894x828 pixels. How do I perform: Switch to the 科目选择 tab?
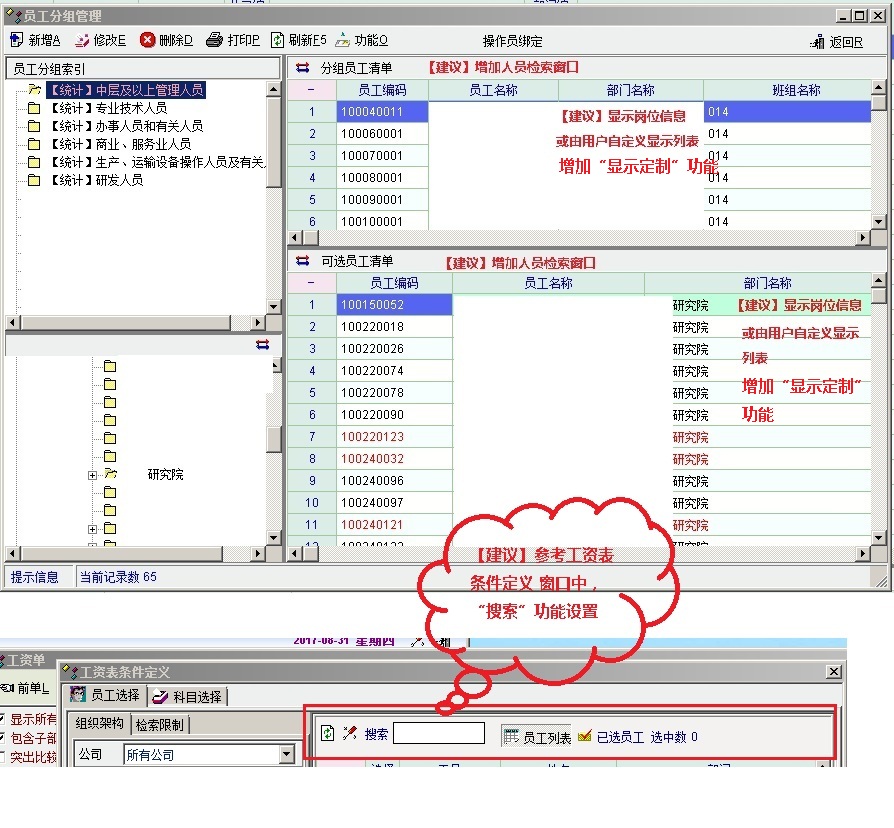188,696
